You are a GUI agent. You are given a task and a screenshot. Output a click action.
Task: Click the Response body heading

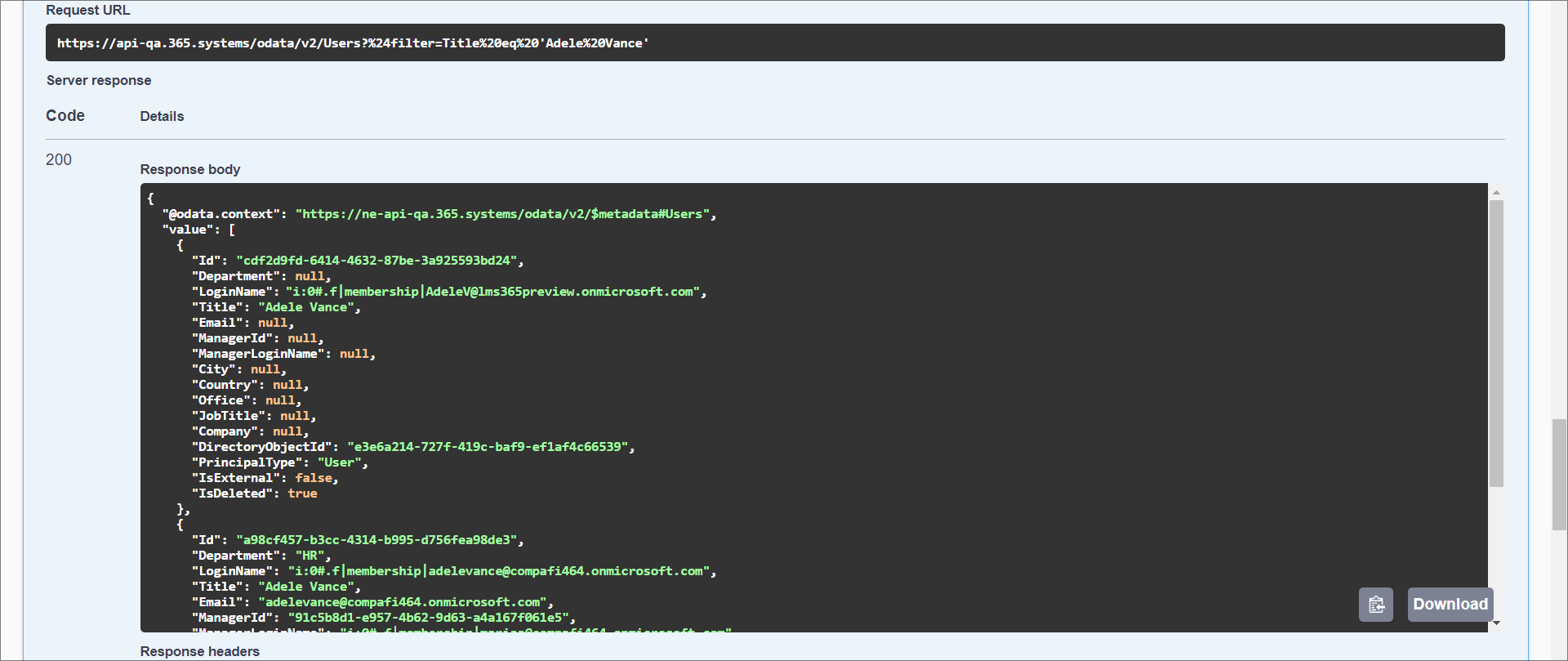coord(190,169)
